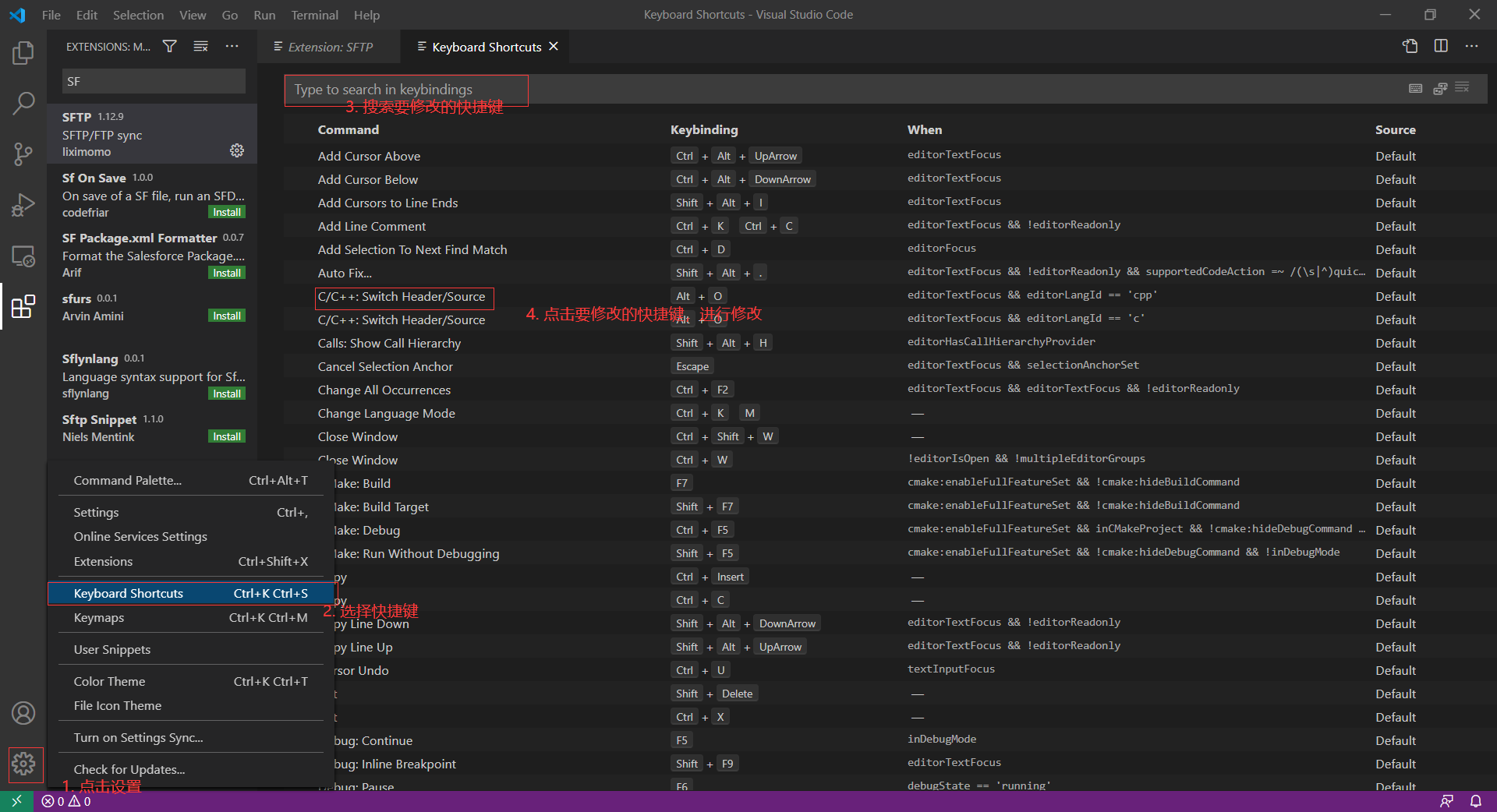Open the Selection menu
The height and width of the screenshot is (812, 1497).
(x=138, y=15)
